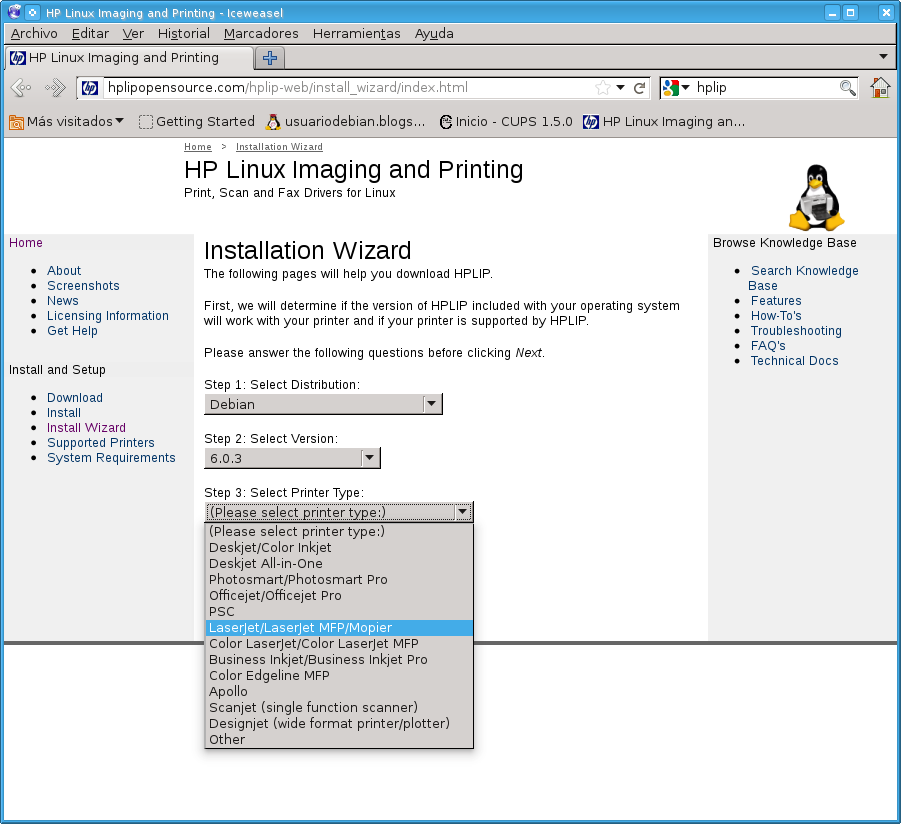901x824 pixels.
Task: Open the HP Linux Imaging bookmark toolbar item
Action: [664, 121]
